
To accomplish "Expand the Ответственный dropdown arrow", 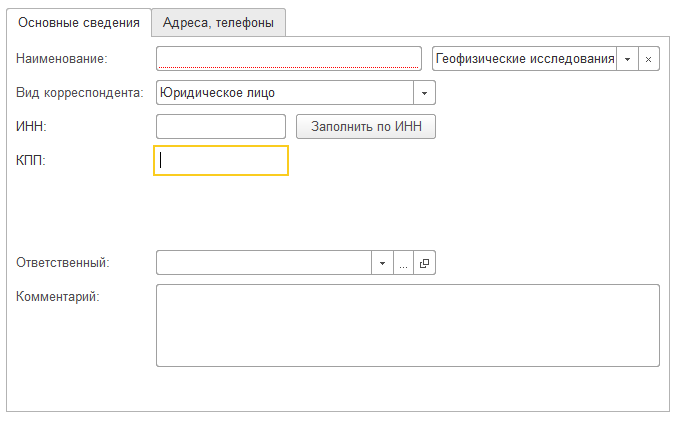I will tap(382, 262).
